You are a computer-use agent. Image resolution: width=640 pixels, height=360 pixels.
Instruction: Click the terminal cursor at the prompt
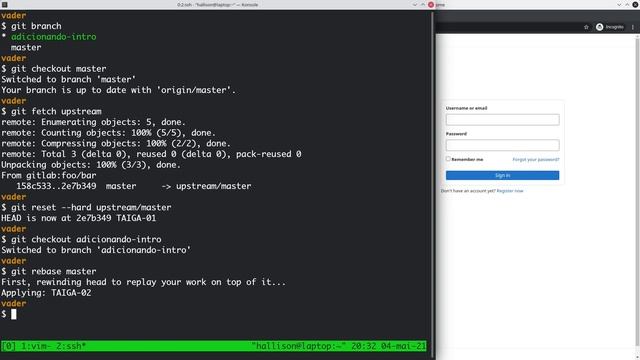pyautogui.click(x=13, y=314)
